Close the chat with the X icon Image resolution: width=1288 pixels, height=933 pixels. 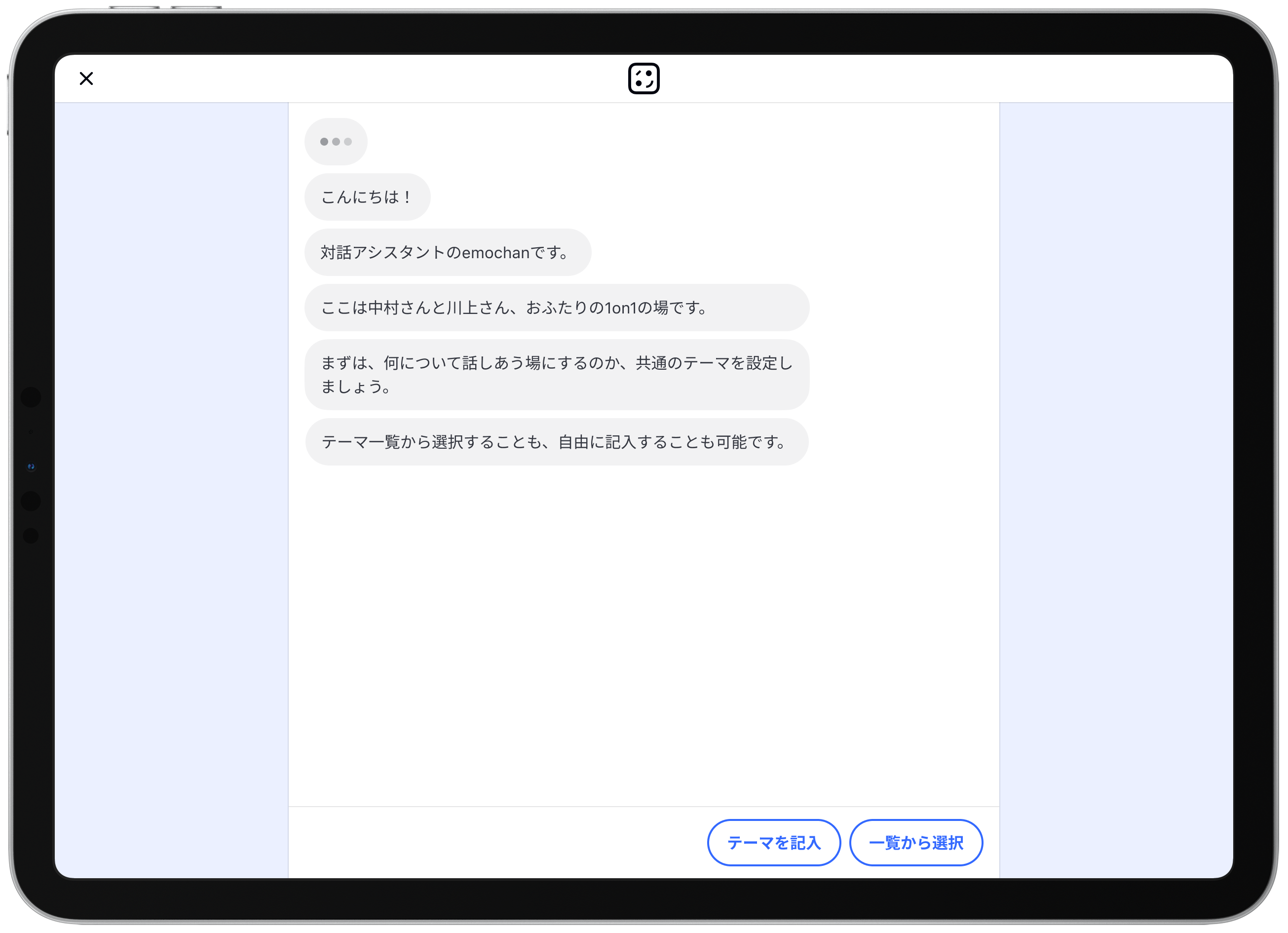coord(86,78)
